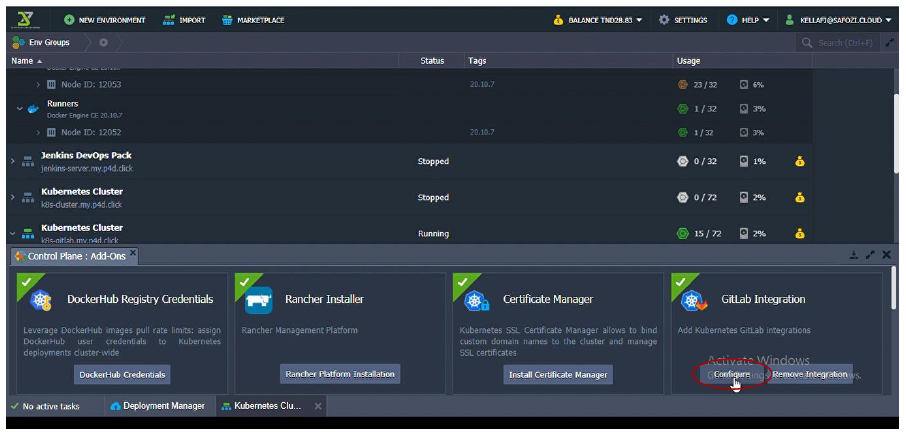The image size is (906, 439).
Task: Click the 20.10.7 tag of Node 12053
Action: pos(482,84)
